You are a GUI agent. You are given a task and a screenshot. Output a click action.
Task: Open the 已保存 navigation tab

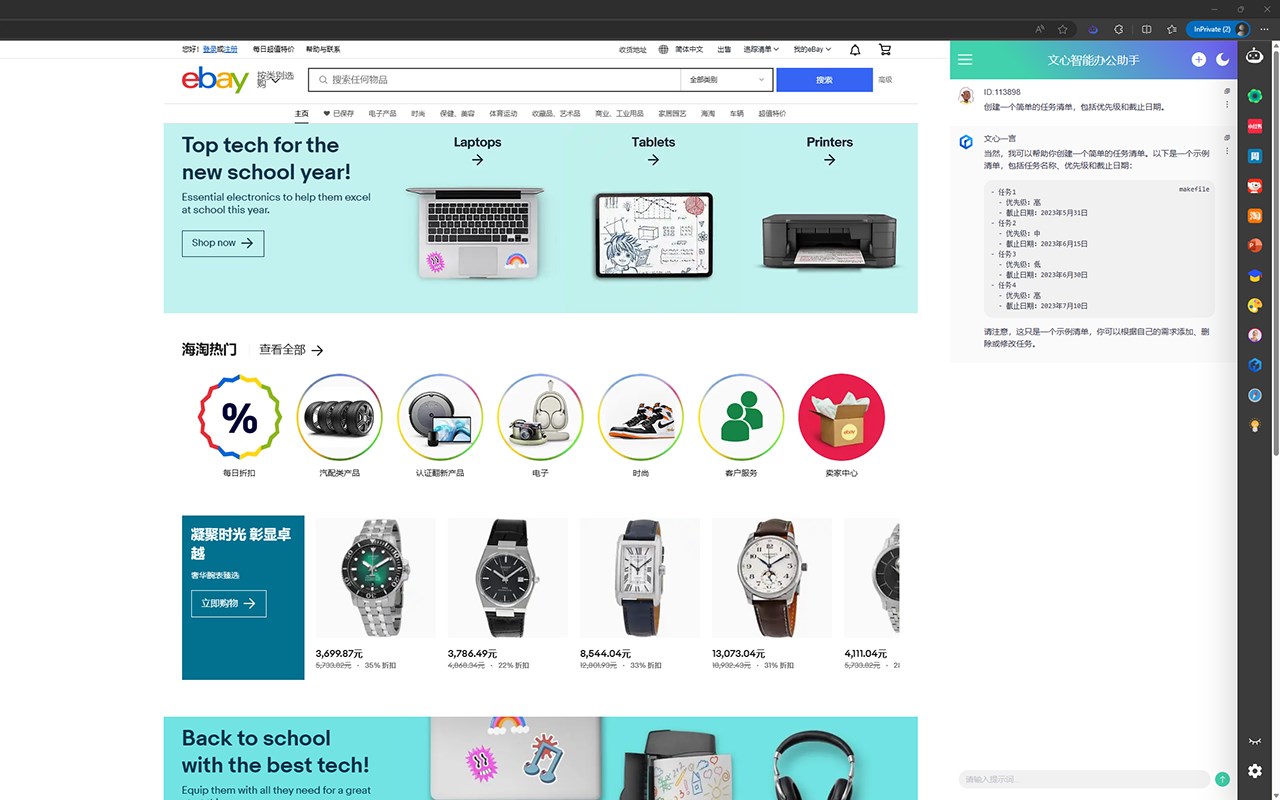click(x=339, y=114)
